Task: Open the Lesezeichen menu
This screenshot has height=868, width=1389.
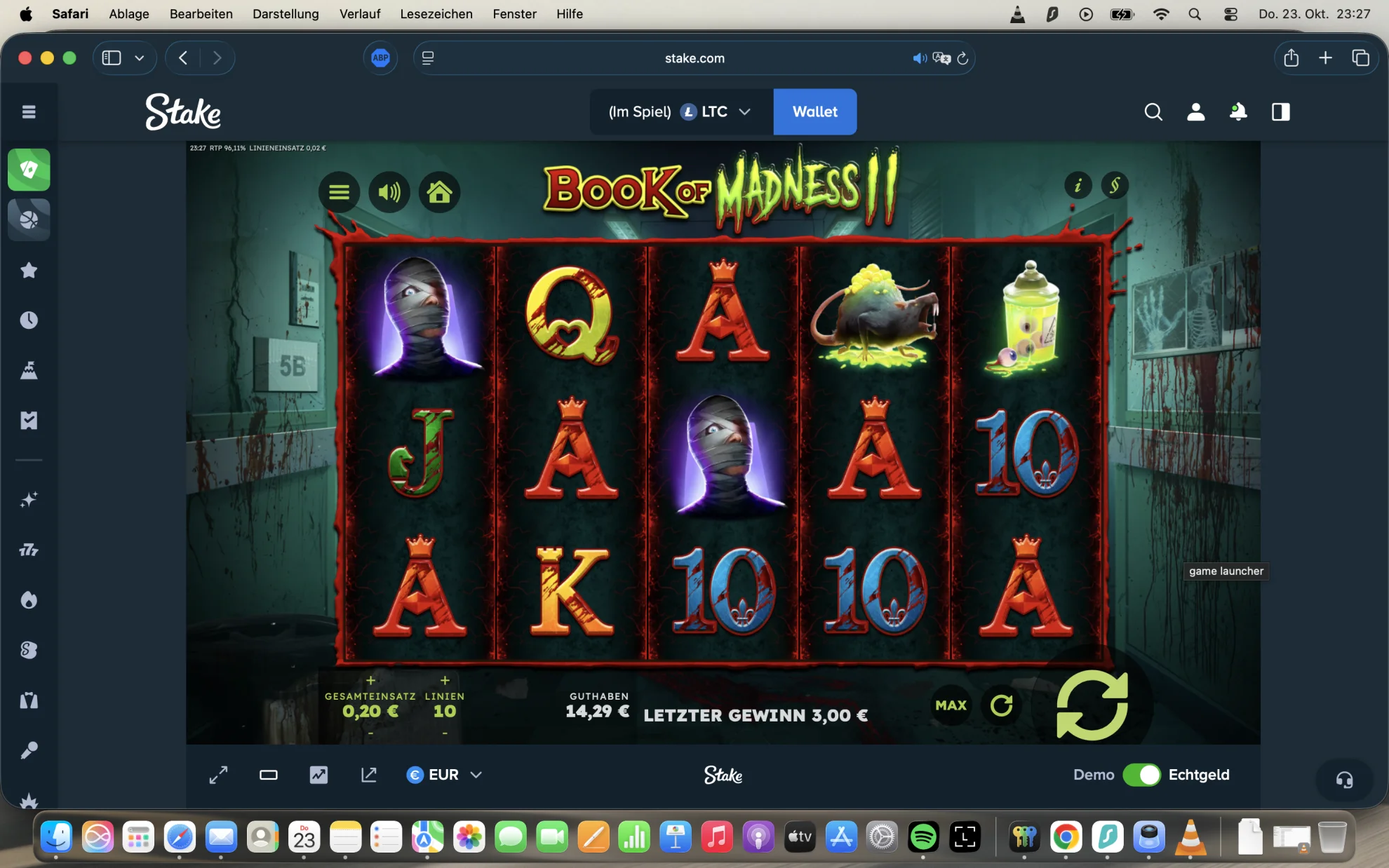Action: 436,14
